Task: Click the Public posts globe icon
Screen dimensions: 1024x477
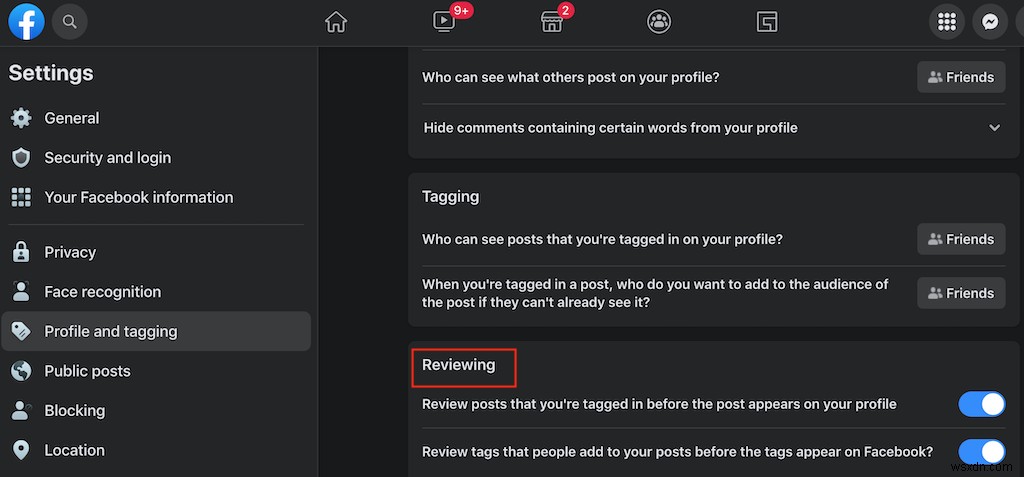Action: [x=22, y=371]
